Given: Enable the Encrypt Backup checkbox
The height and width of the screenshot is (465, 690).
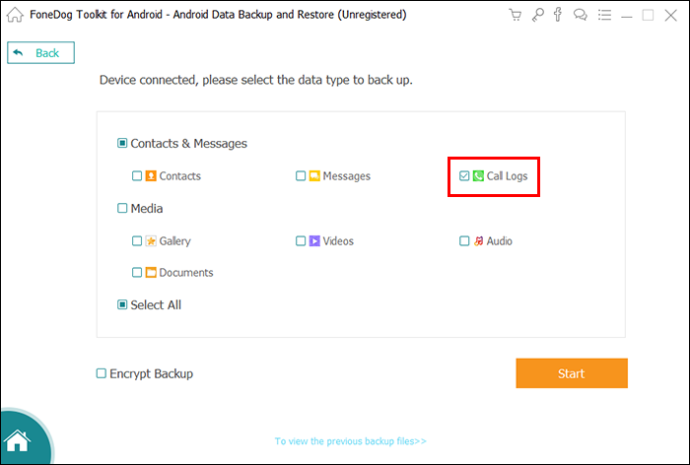Looking at the screenshot, I should pos(101,373).
